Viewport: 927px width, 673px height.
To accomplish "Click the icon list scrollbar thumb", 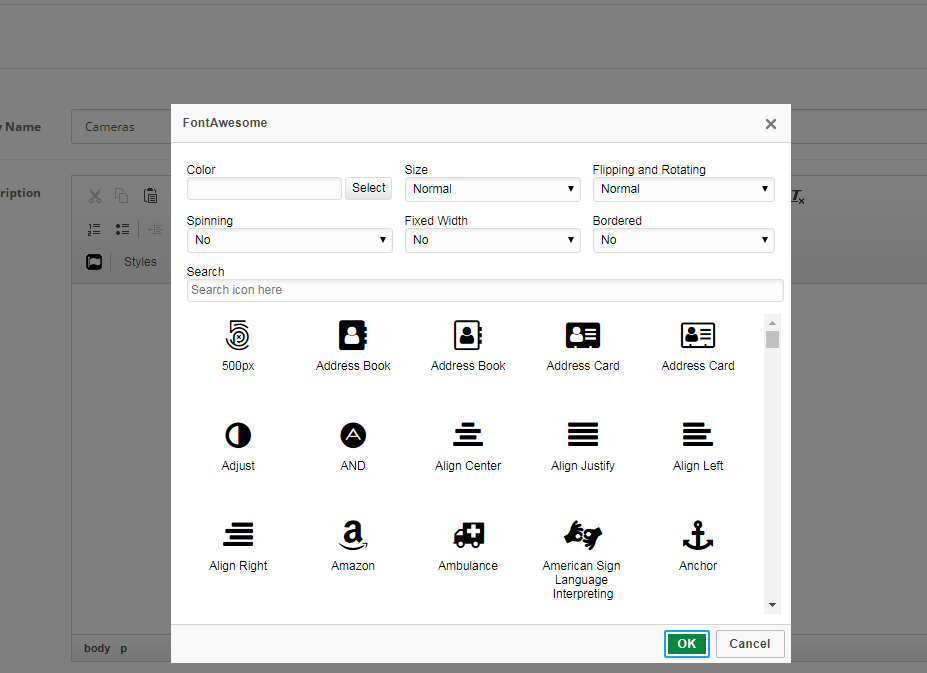I will (772, 339).
